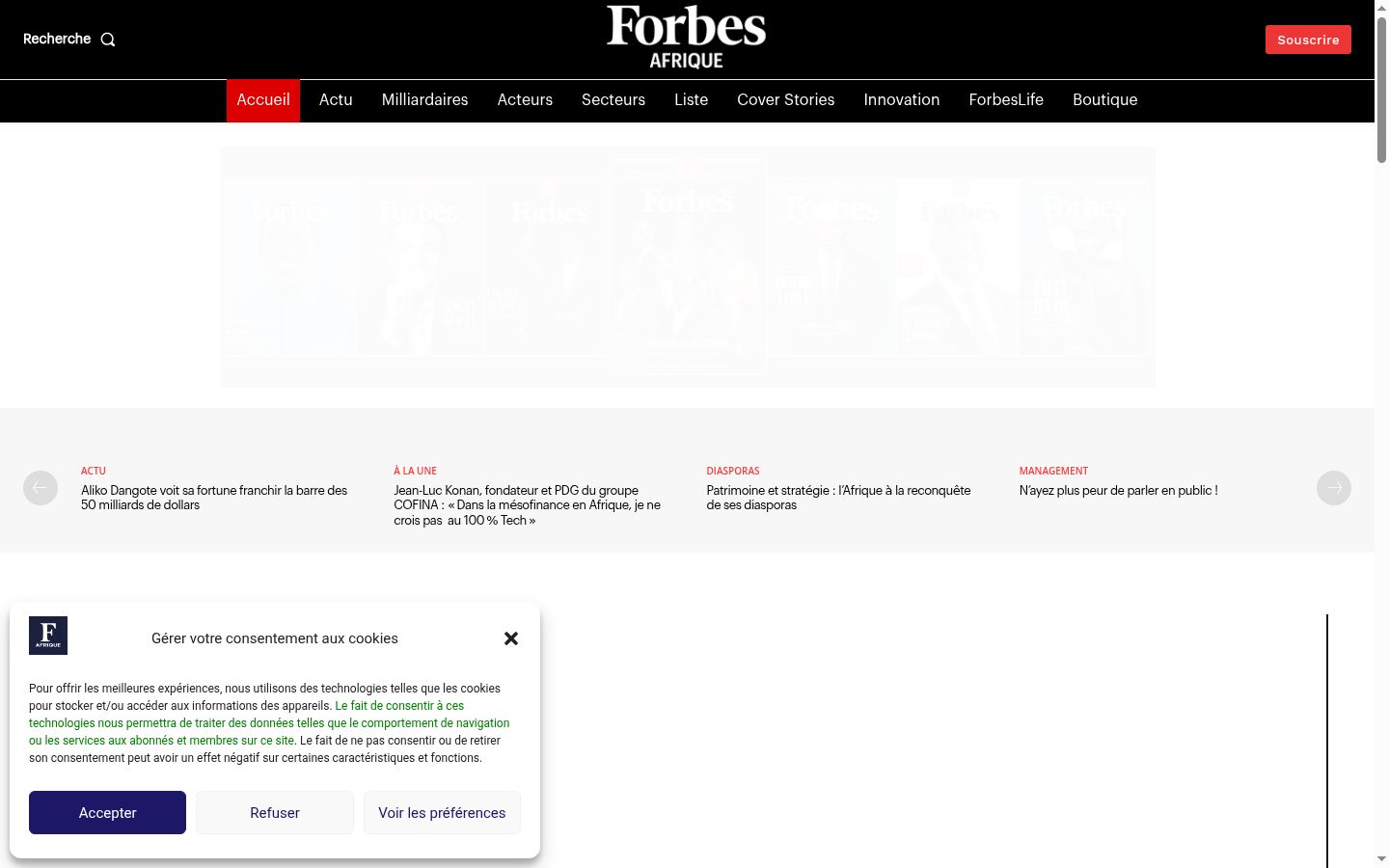Screen dimensions: 1389x868
Task: Click the scrollbar up arrow
Action: [1381, 8]
